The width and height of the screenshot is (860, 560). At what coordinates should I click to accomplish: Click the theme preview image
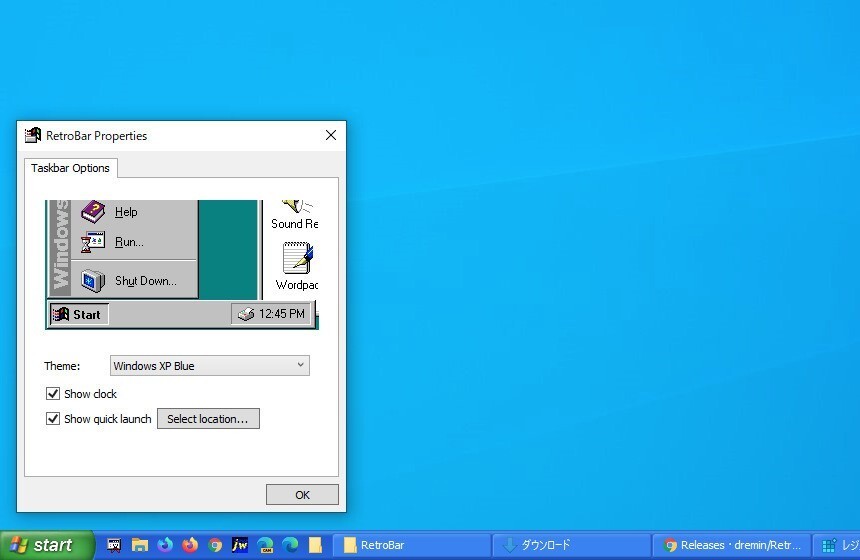(181, 264)
